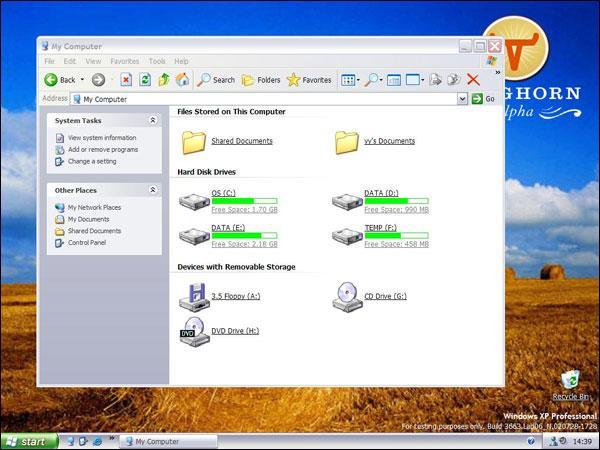Open the Favorites menu in menu bar
This screenshot has height=450, width=600.
coord(125,61)
